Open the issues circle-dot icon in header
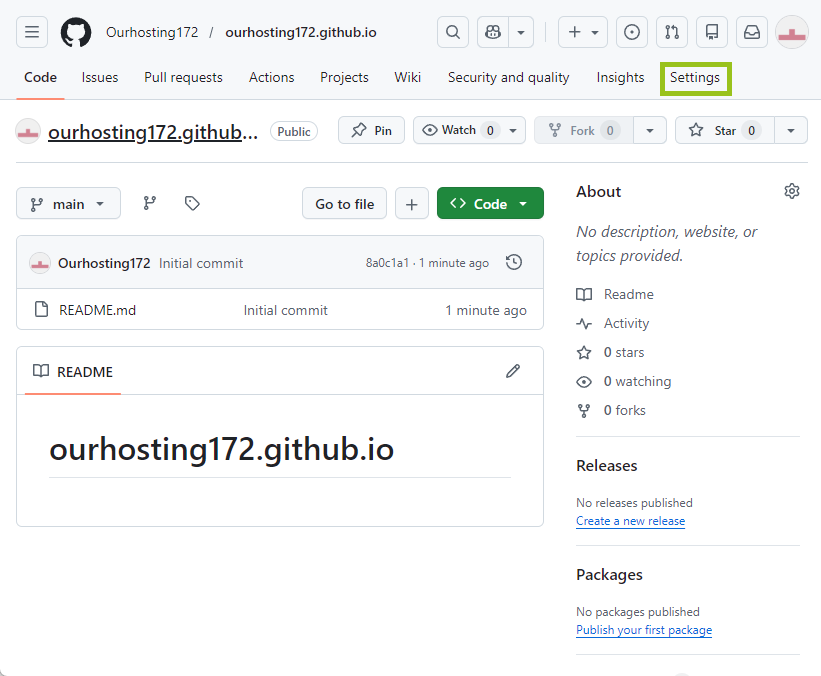The height and width of the screenshot is (676, 821). tap(632, 32)
